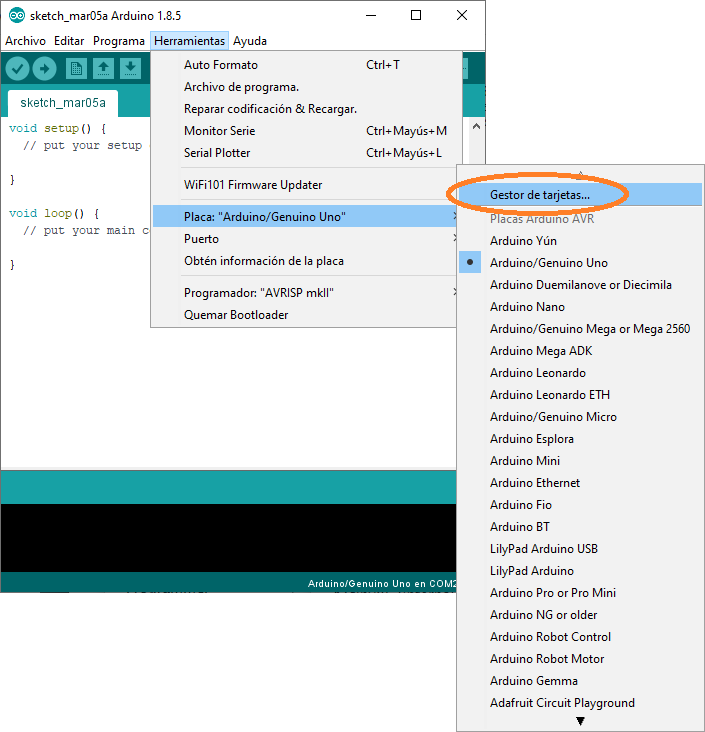Launch WiFi101 Firmware Updater

[304, 185]
